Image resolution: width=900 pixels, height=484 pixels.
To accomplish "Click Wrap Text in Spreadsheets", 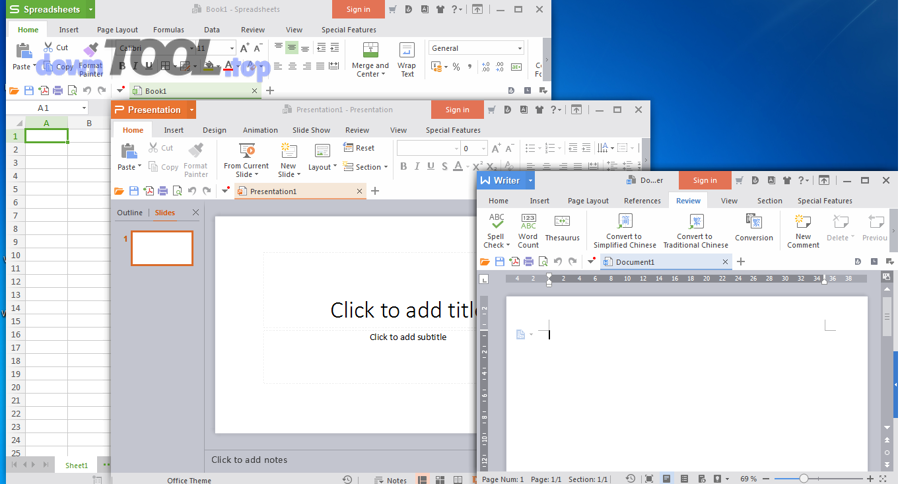I will (x=407, y=60).
